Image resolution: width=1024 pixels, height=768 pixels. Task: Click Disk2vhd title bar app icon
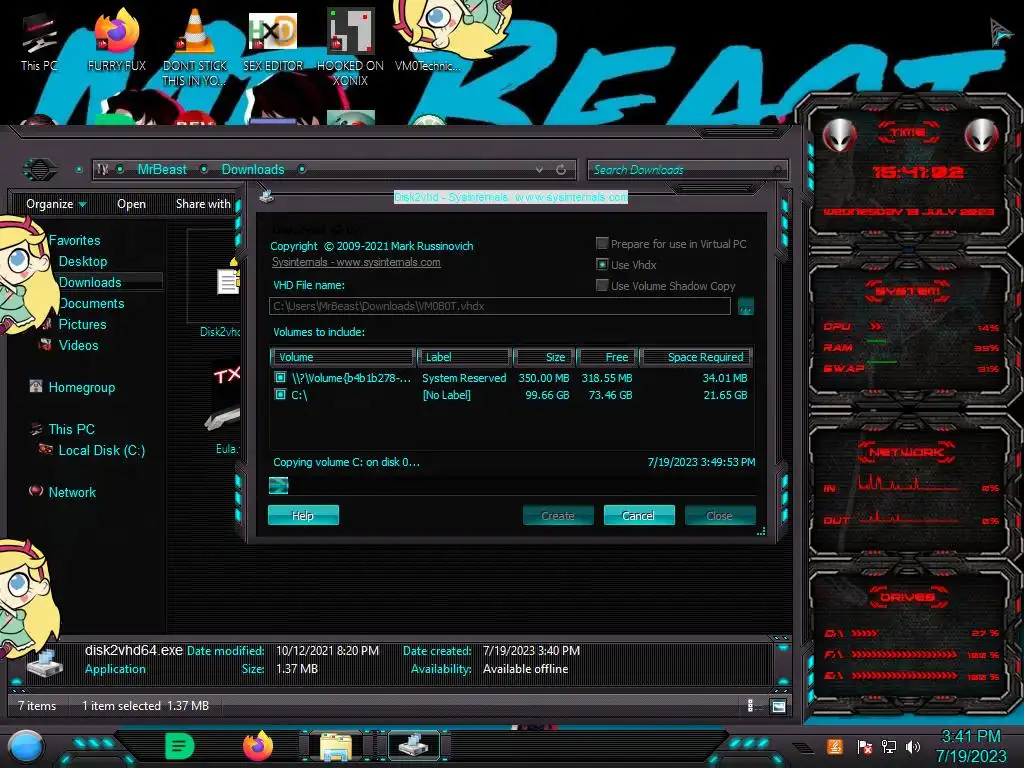point(266,195)
